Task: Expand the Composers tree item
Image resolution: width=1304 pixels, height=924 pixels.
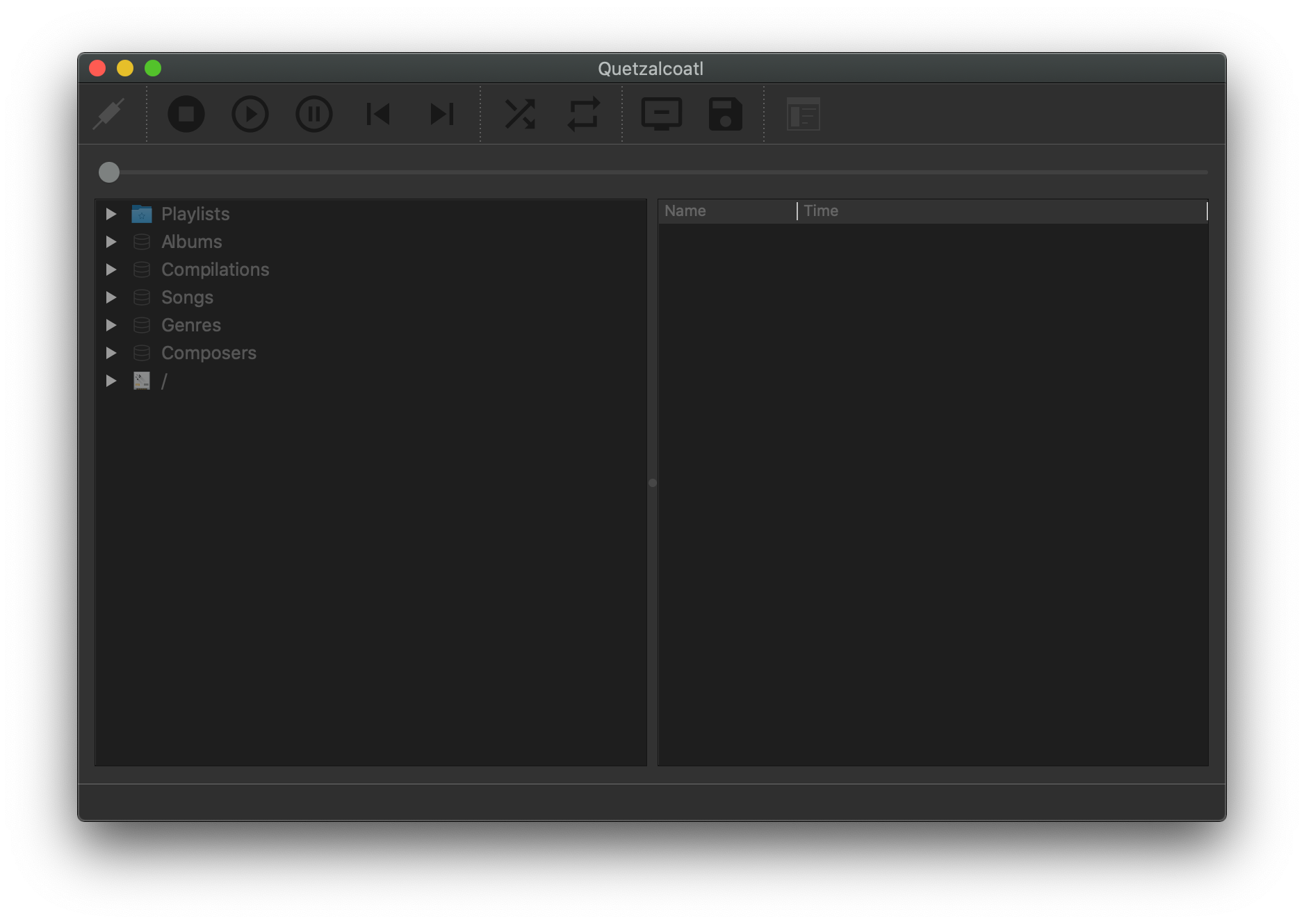Action: coord(111,352)
